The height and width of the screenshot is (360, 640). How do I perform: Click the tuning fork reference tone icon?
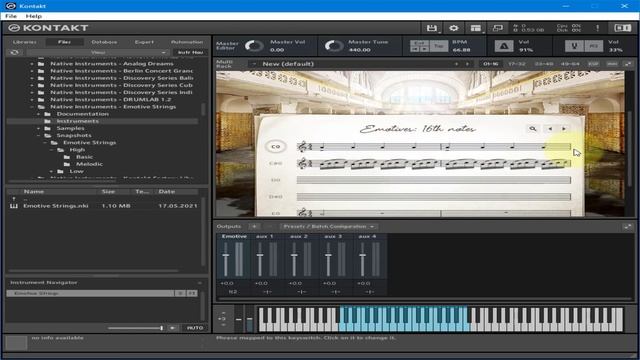point(574,46)
